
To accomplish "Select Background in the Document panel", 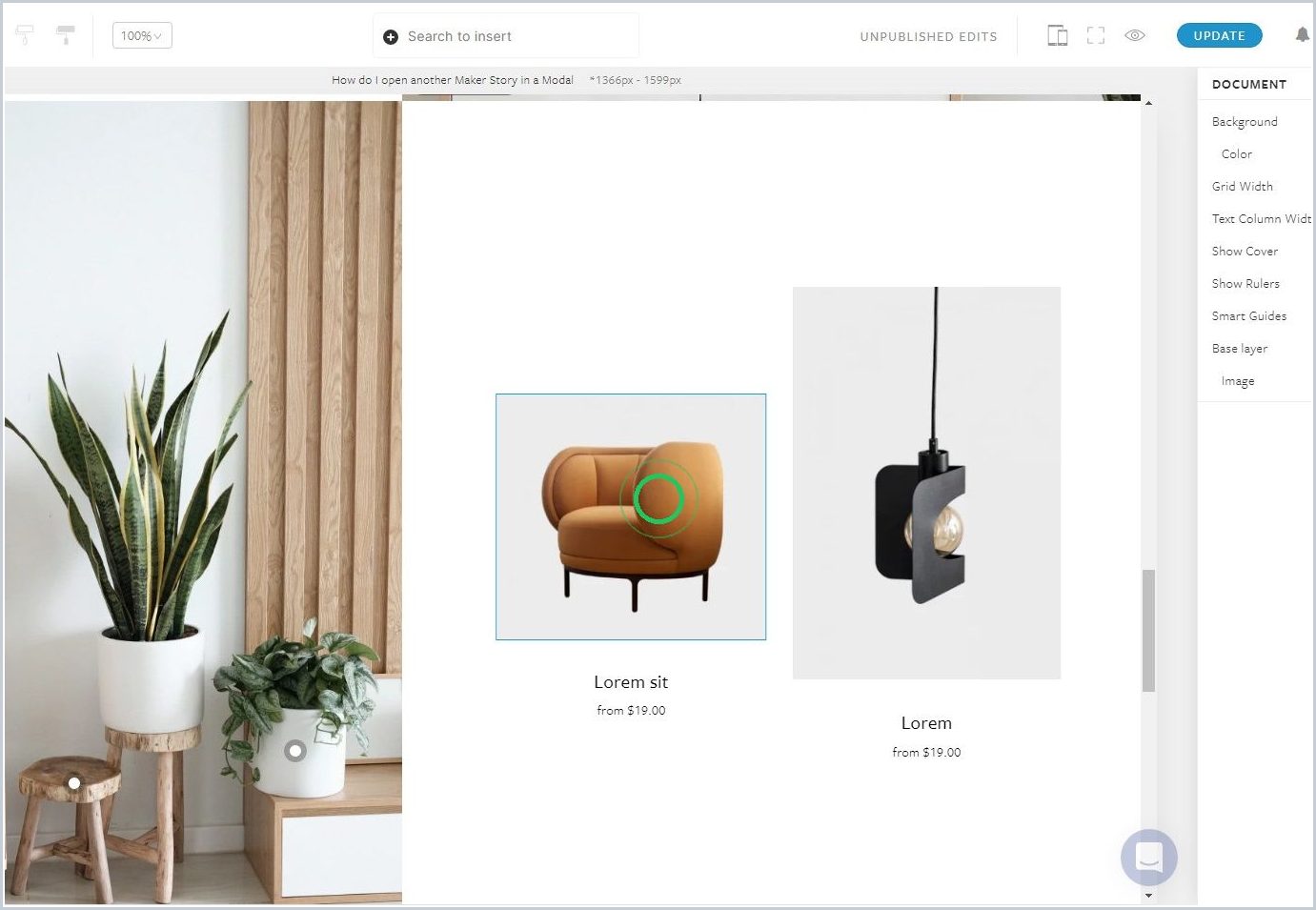I will tap(1245, 122).
